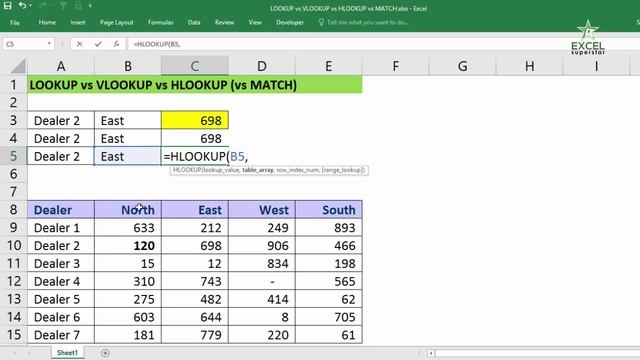640x360 pixels.
Task: Click the title cell LOOKUP vs VLOOKUP vs HLOOKUP
Action: tap(195, 85)
